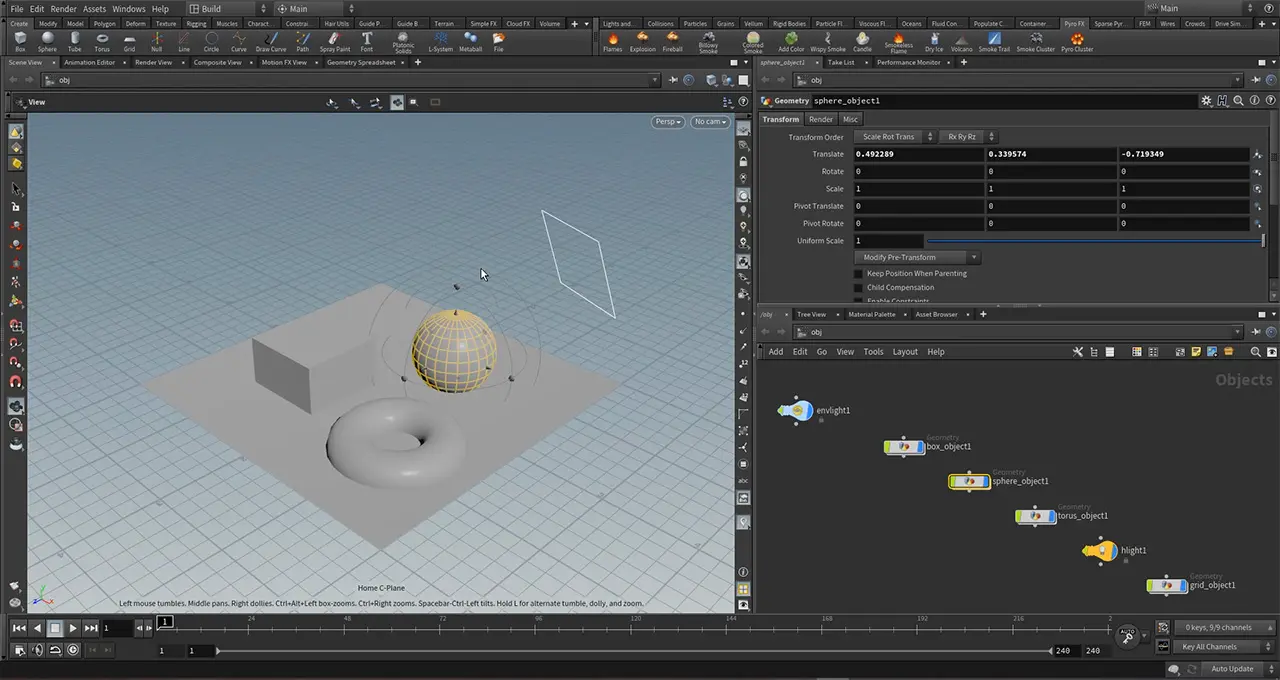This screenshot has height=680, width=1280.
Task: Click the Spray Paint shelf tool
Action: coord(335,41)
